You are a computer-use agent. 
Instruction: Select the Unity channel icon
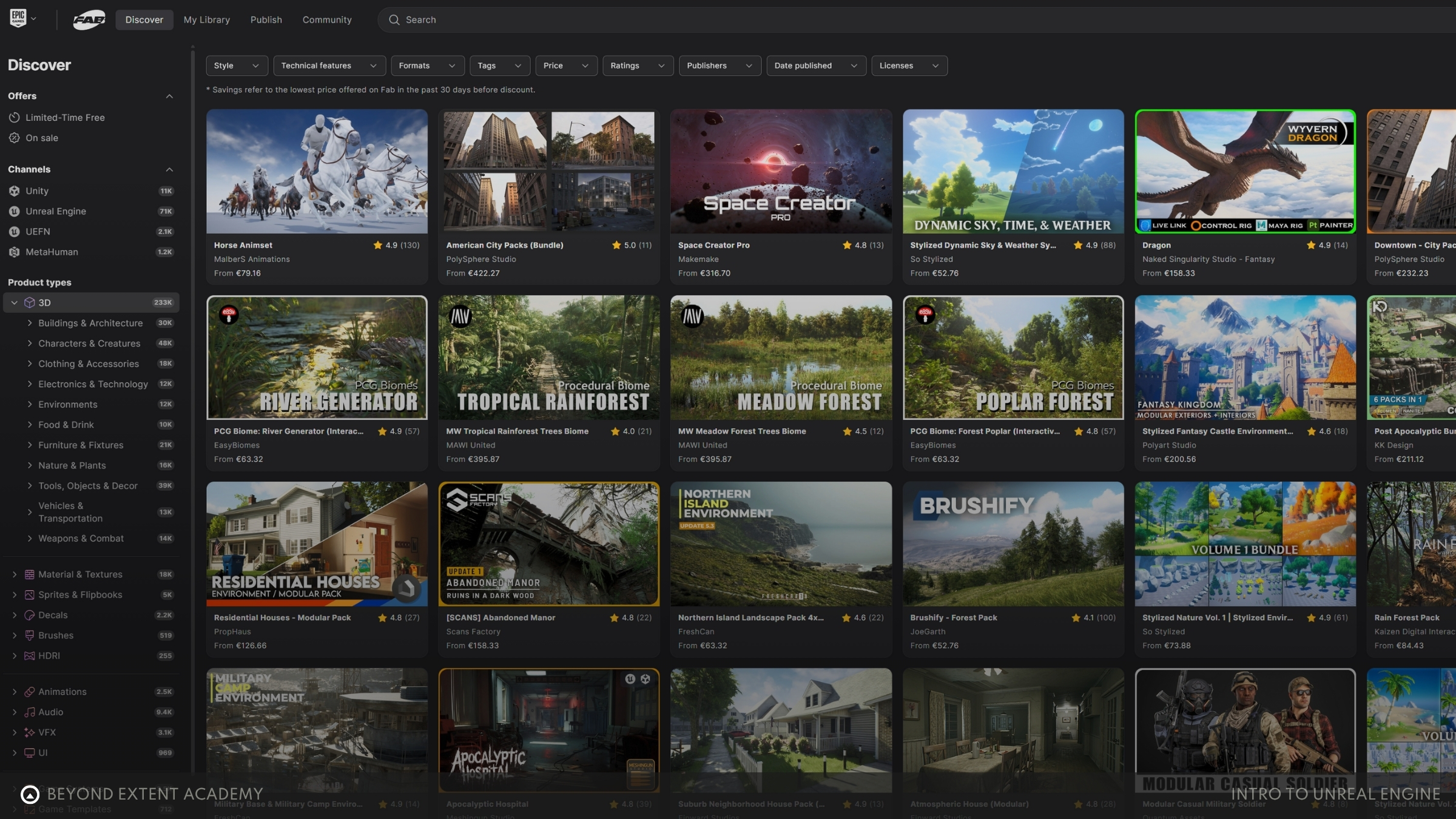point(15,190)
